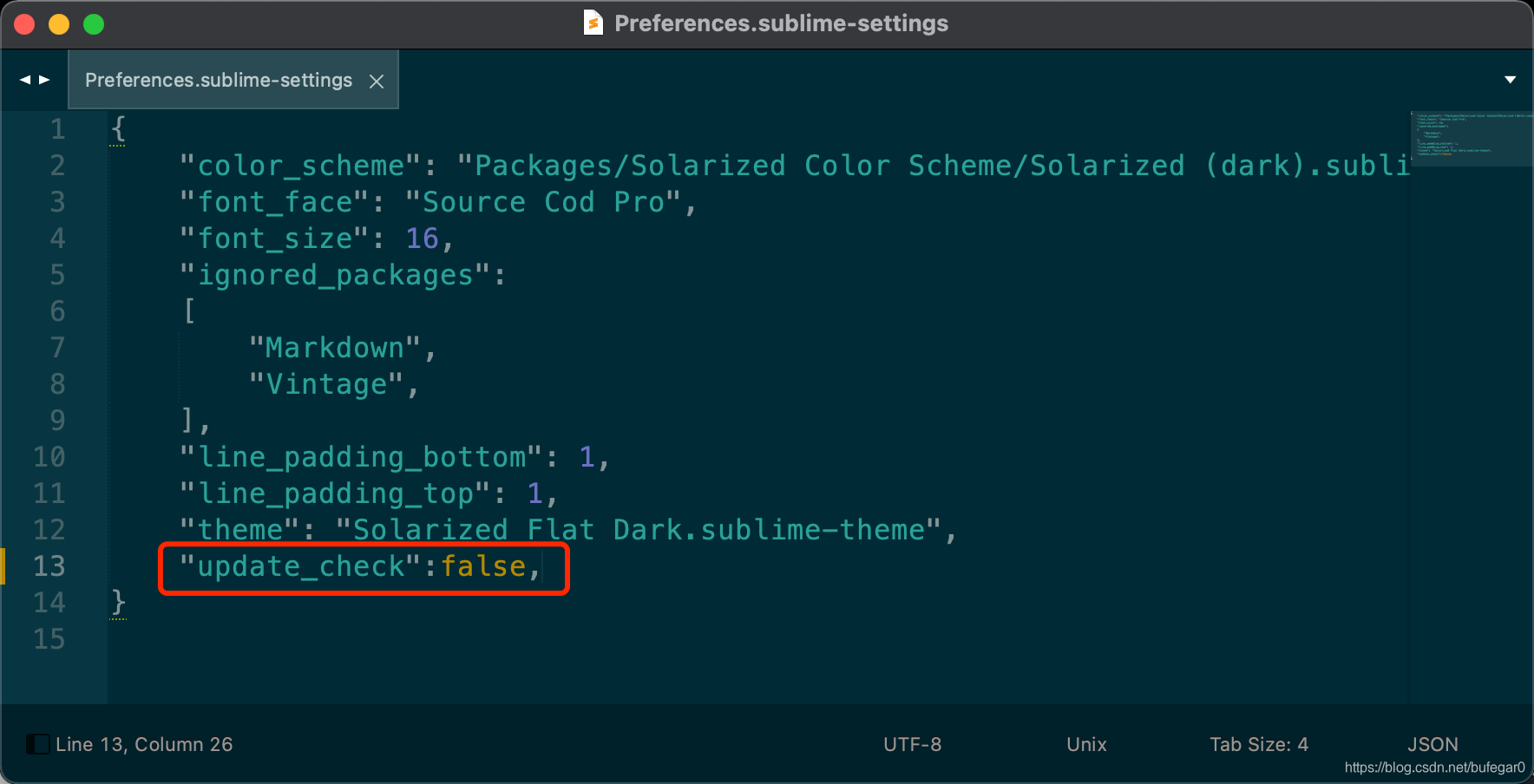
Task: Switch syntax via the JSON label
Action: 1432,744
